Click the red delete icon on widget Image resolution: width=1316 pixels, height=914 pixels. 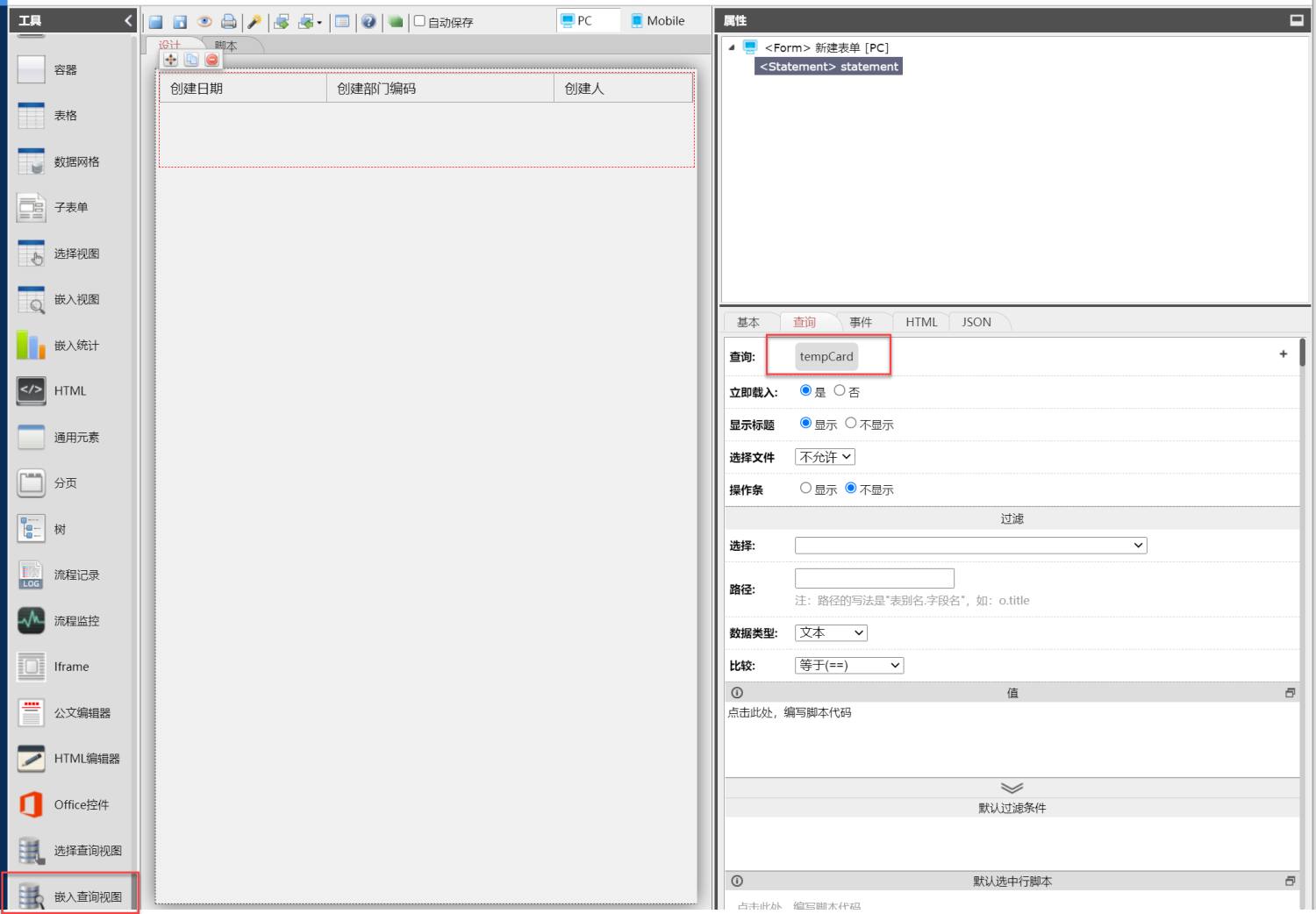(x=212, y=60)
